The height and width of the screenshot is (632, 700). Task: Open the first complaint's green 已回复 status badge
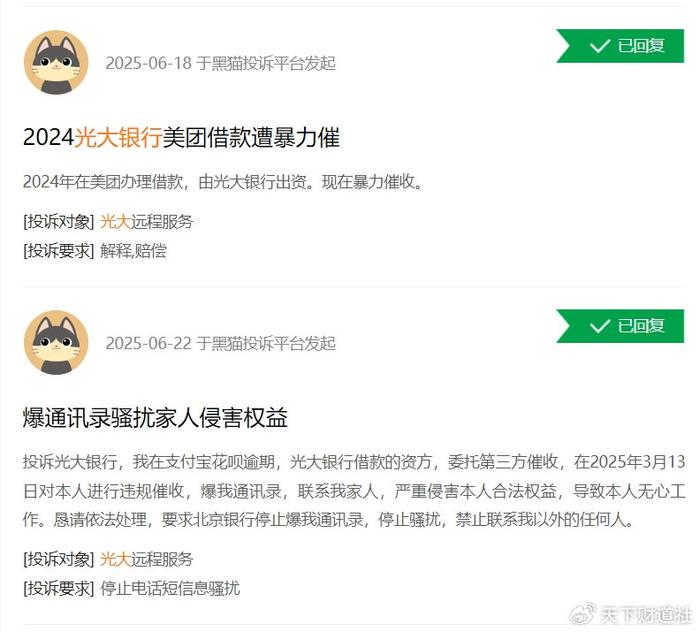click(620, 46)
